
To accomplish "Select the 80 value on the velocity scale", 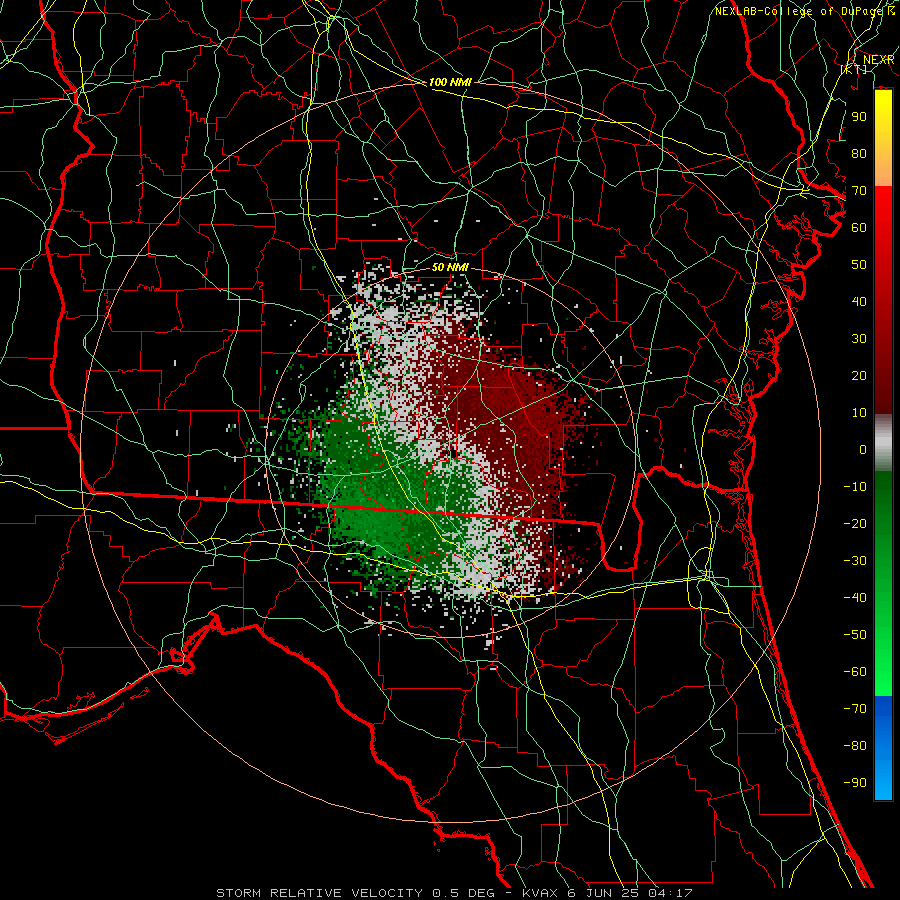I will [x=859, y=153].
